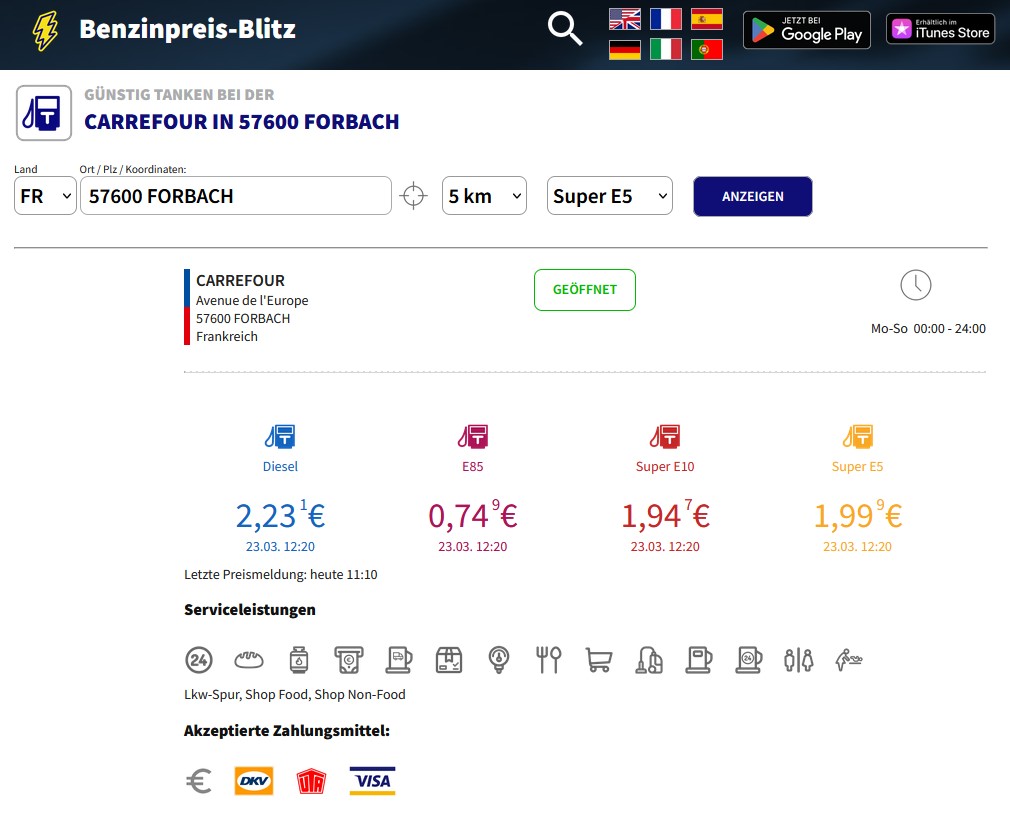Click the opening hours clock icon
Image resolution: width=1010 pixels, height=833 pixels.
click(x=915, y=285)
